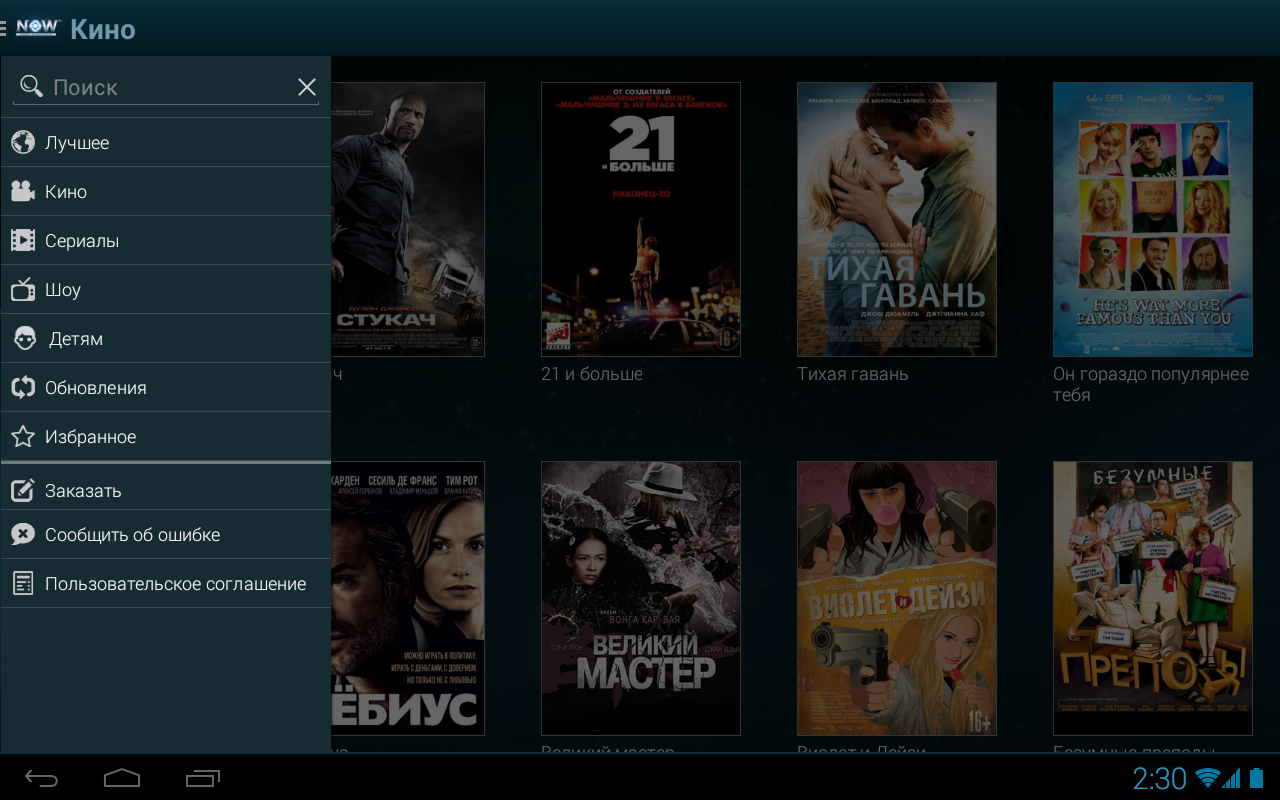Clear the search field with the X
The height and width of the screenshot is (800, 1280).
click(x=307, y=87)
